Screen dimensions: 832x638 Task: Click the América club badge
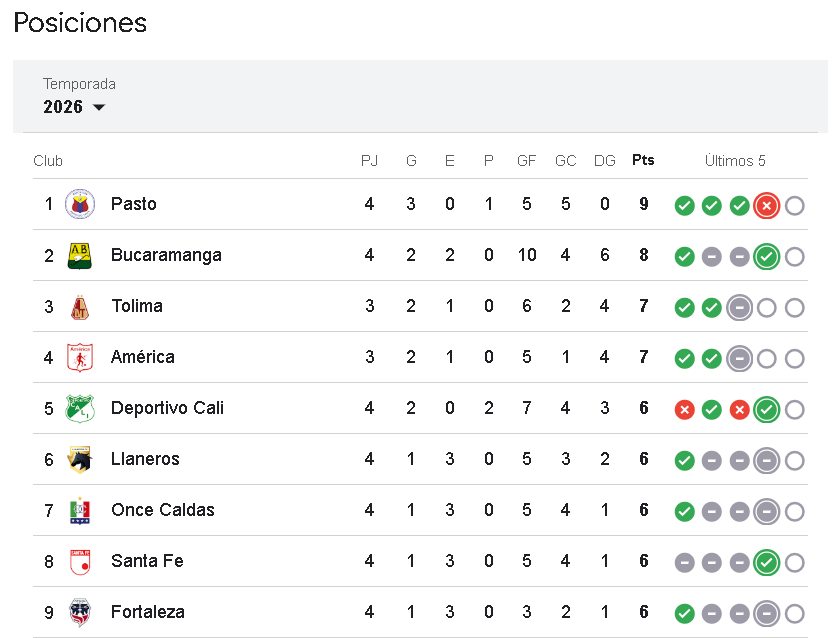(x=80, y=357)
